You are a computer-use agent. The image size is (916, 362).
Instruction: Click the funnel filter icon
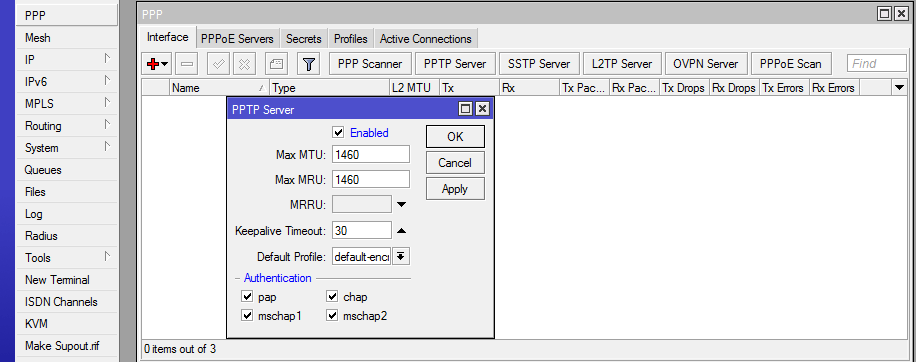point(309,64)
